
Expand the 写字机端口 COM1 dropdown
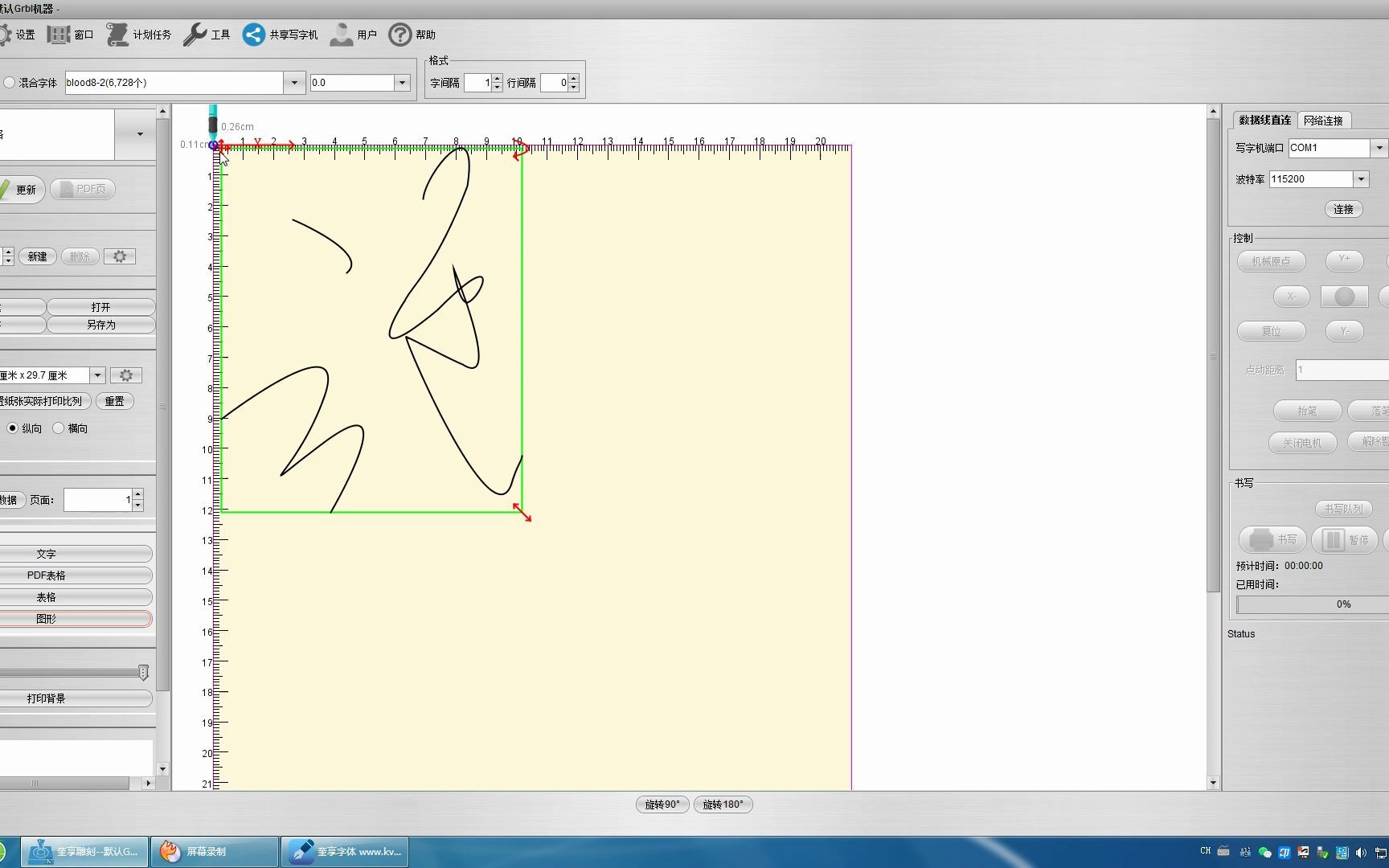1379,148
